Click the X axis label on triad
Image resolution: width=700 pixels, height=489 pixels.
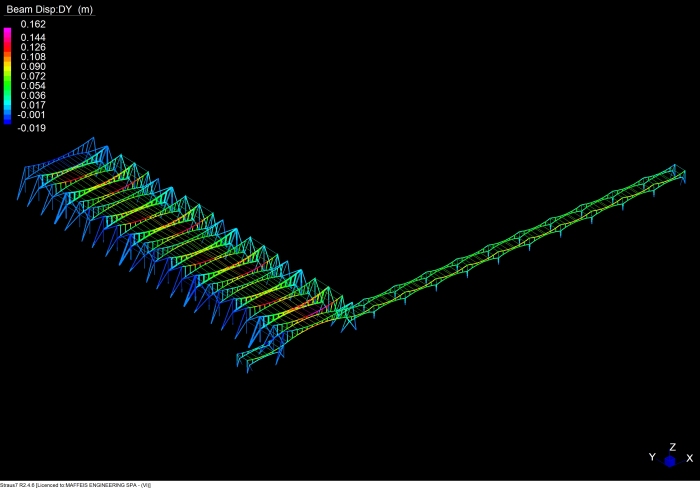tap(689, 458)
